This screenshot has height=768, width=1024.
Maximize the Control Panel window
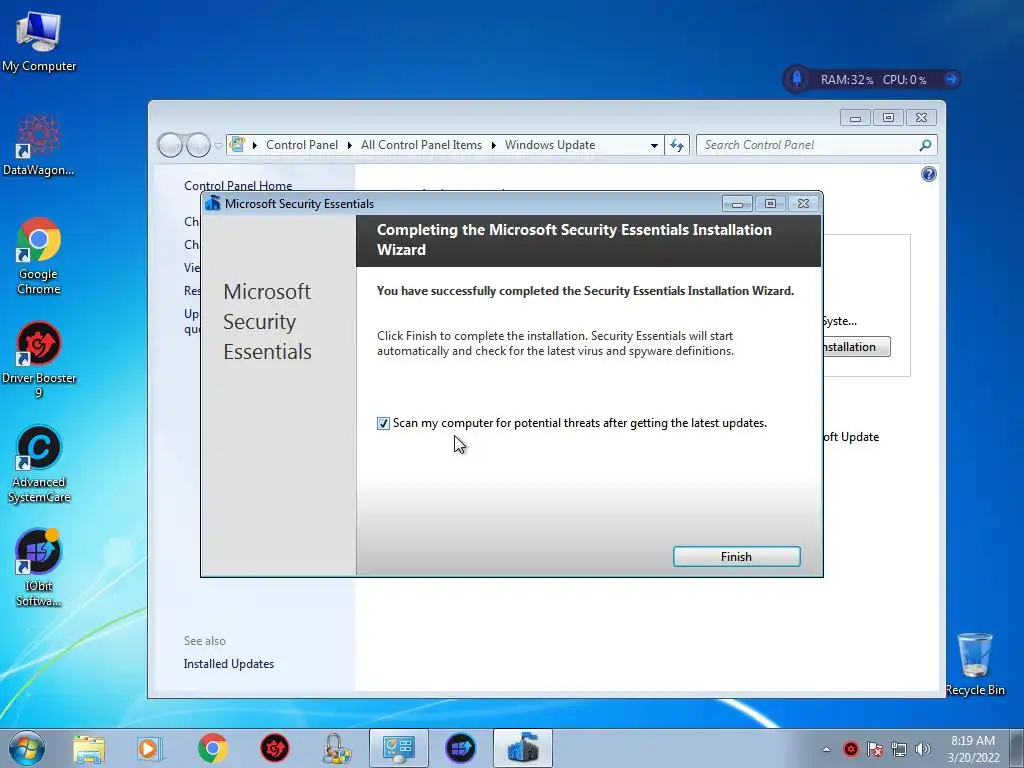coord(888,118)
